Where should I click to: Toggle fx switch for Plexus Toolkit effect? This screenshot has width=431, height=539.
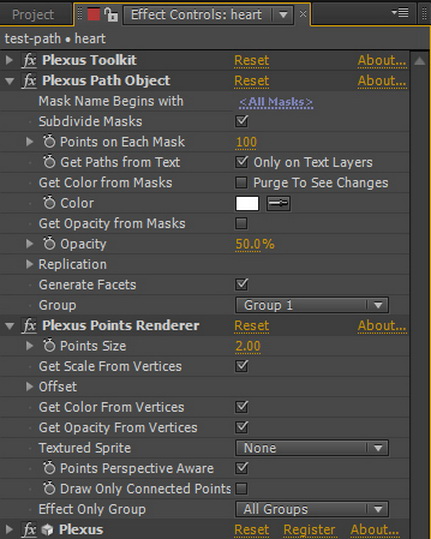[30, 60]
